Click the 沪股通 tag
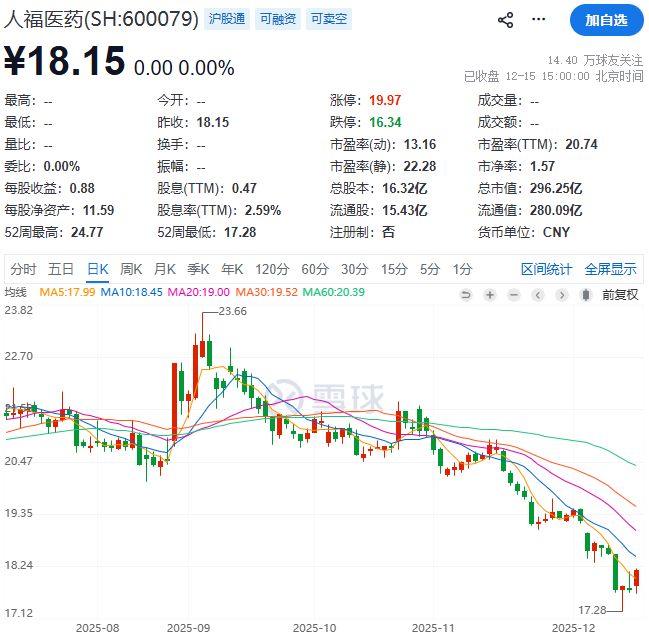 227,19
